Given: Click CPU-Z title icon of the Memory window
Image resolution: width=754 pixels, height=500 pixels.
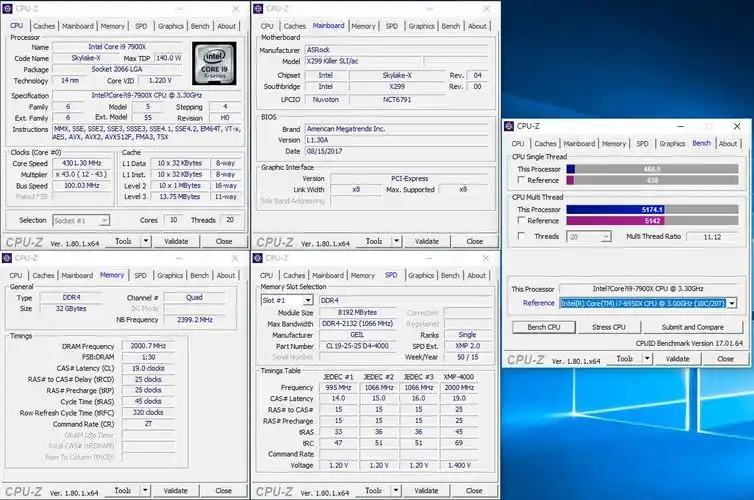Looking at the screenshot, I should (7, 258).
